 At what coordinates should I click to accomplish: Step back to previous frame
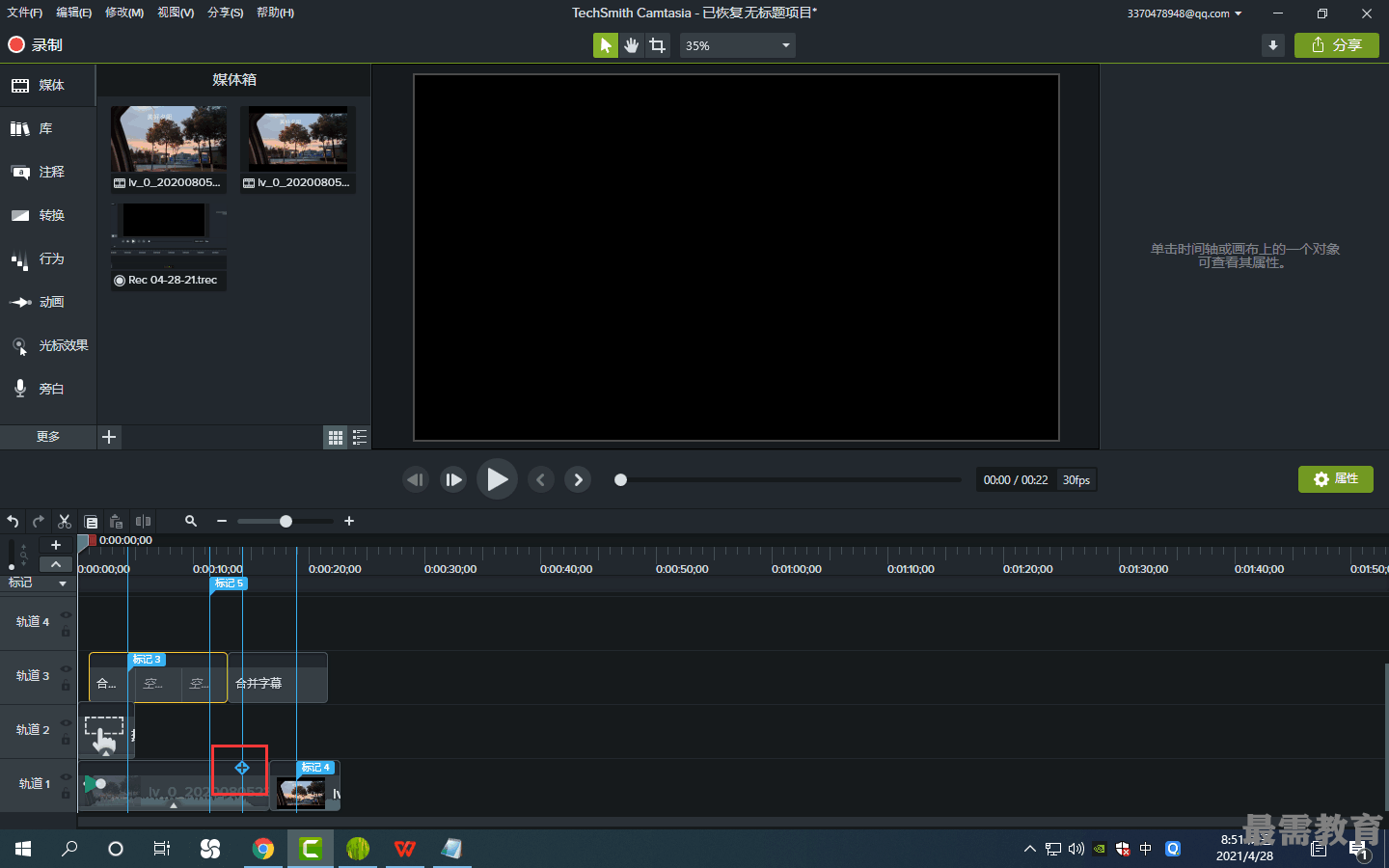pyautogui.click(x=416, y=479)
